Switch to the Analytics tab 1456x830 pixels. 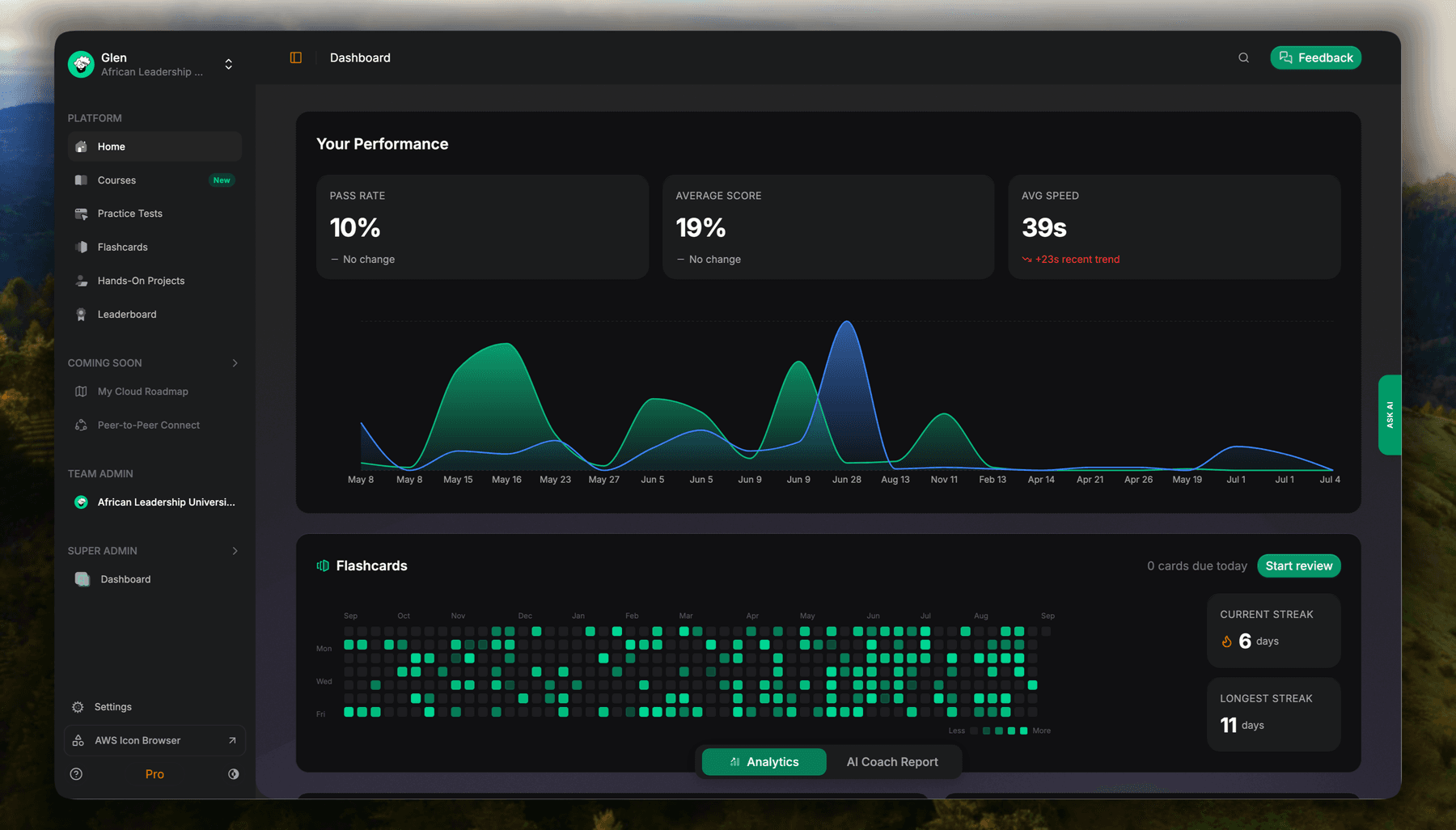tap(764, 762)
